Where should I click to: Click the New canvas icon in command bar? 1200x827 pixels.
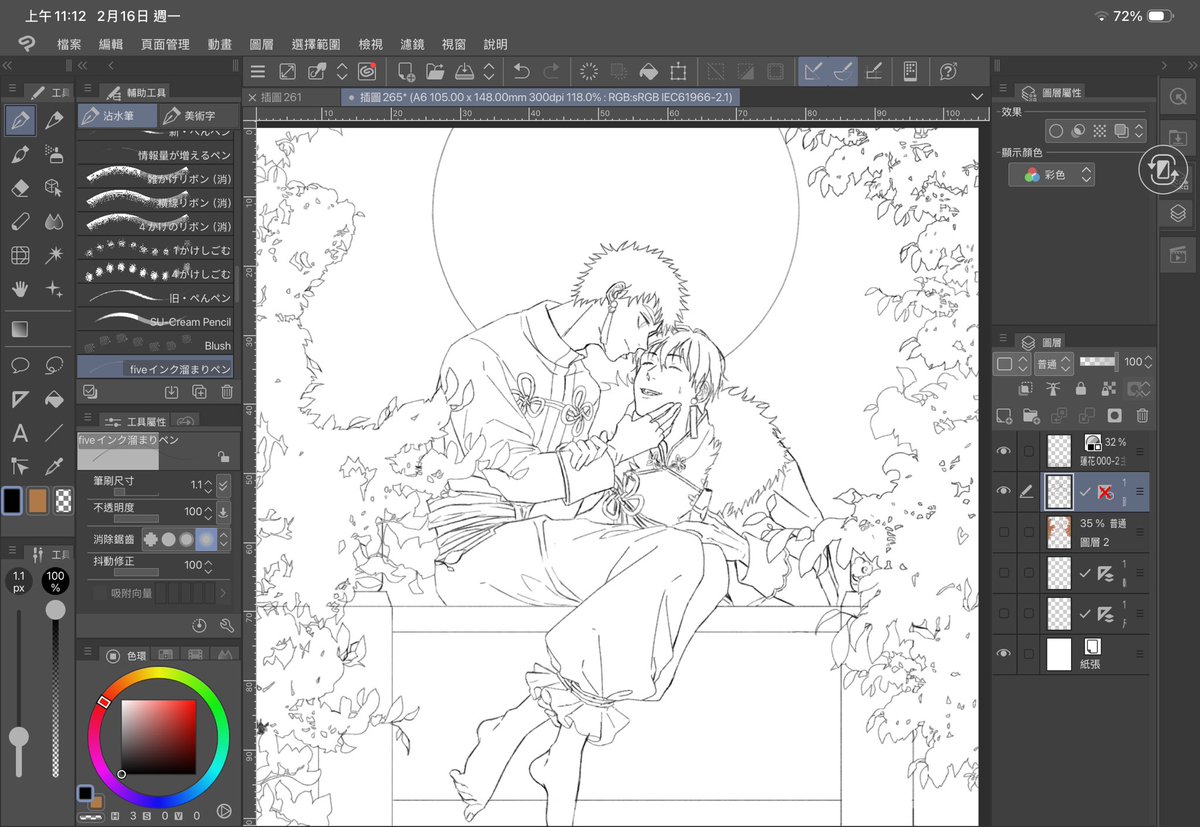click(406, 71)
